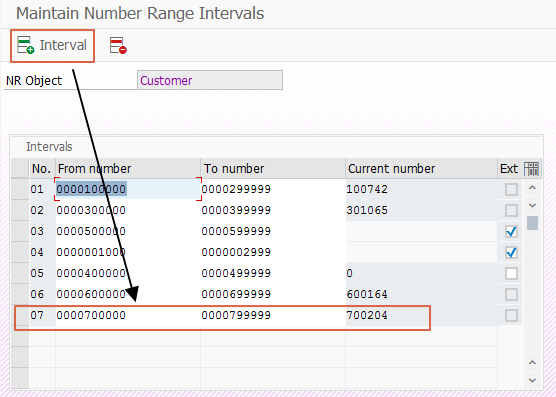Click To number 0000599999
The image size is (556, 397).
[x=273, y=231]
